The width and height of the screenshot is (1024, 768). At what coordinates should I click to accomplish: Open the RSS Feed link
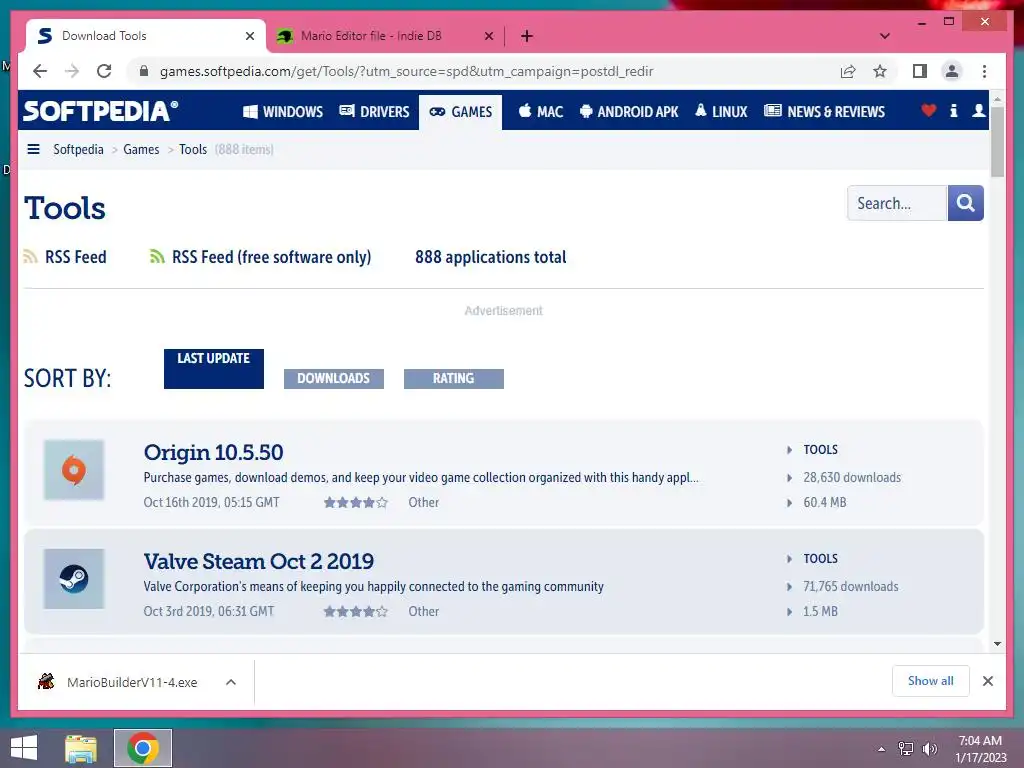click(x=65, y=257)
